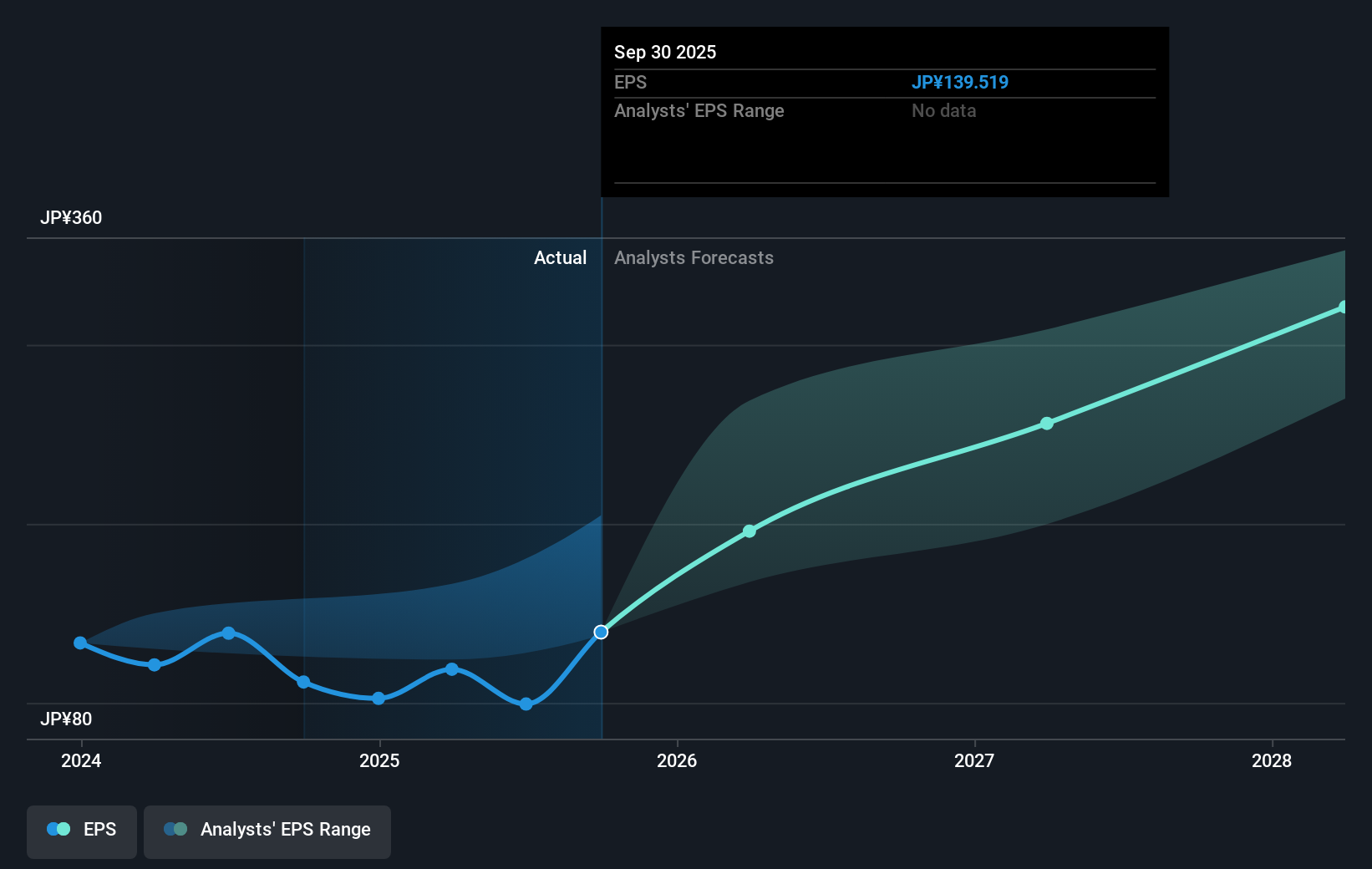Click the "JP¥360" y-axis label

pyautogui.click(x=71, y=218)
